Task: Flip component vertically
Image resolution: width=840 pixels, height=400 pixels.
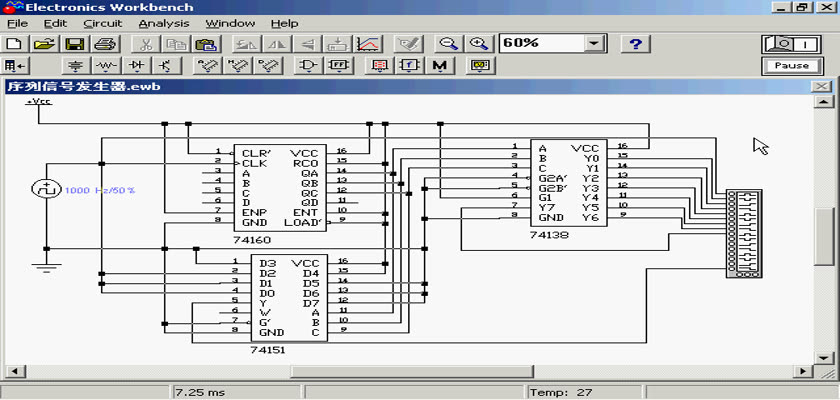Action: point(308,44)
